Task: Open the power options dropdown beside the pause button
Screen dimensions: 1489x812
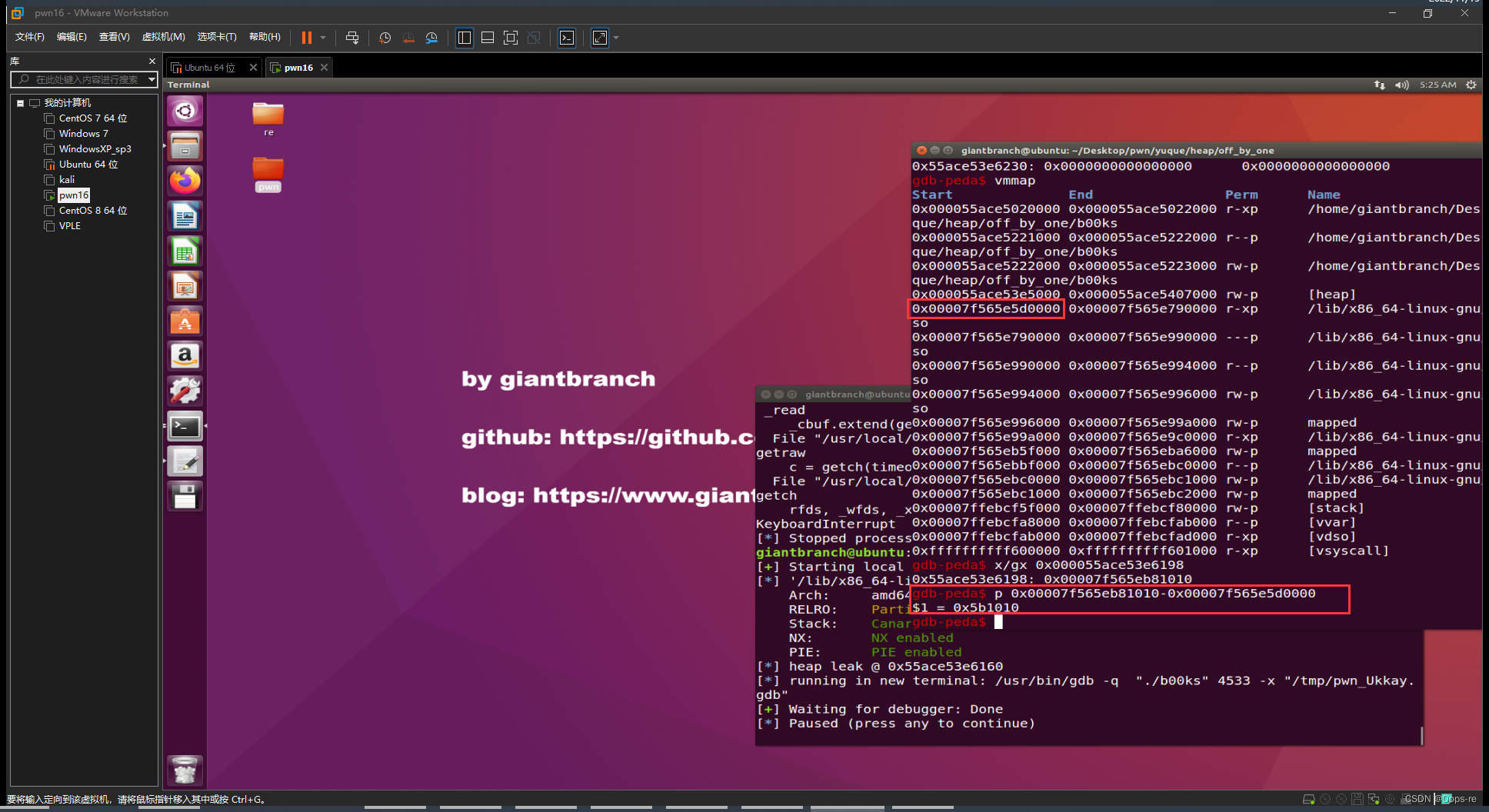Action: [x=323, y=38]
